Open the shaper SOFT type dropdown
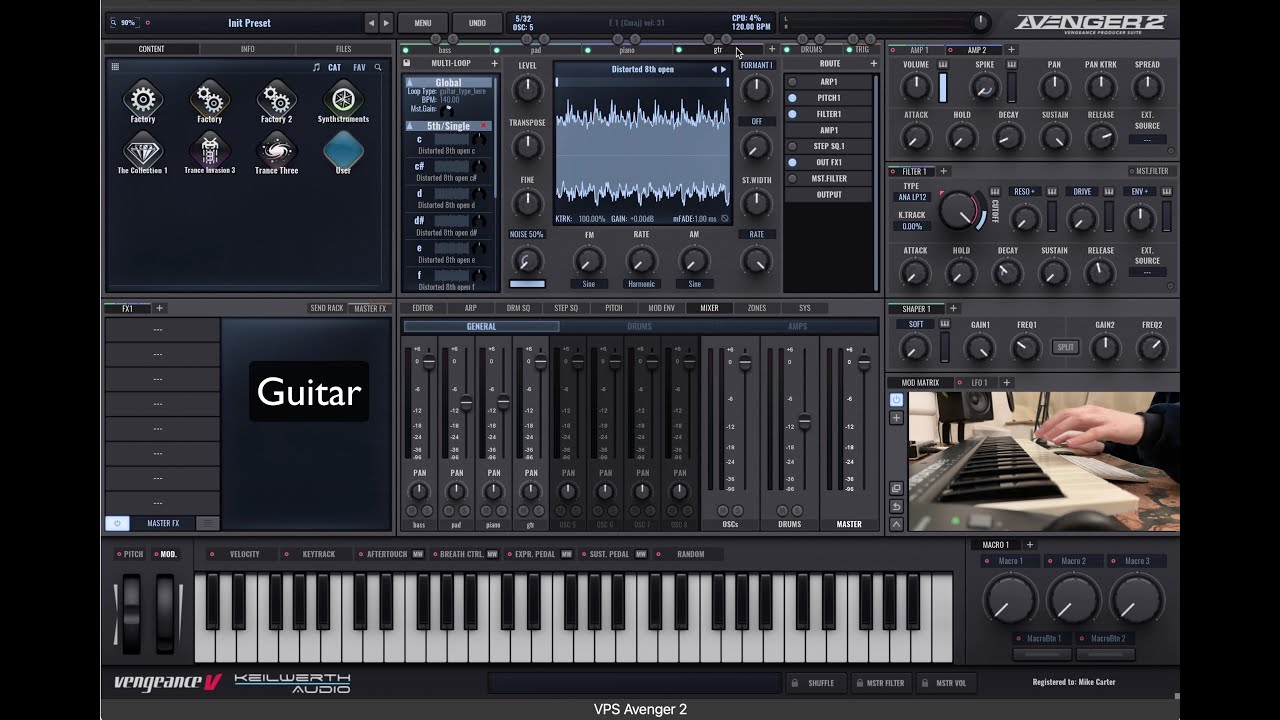1280x720 pixels. point(916,324)
